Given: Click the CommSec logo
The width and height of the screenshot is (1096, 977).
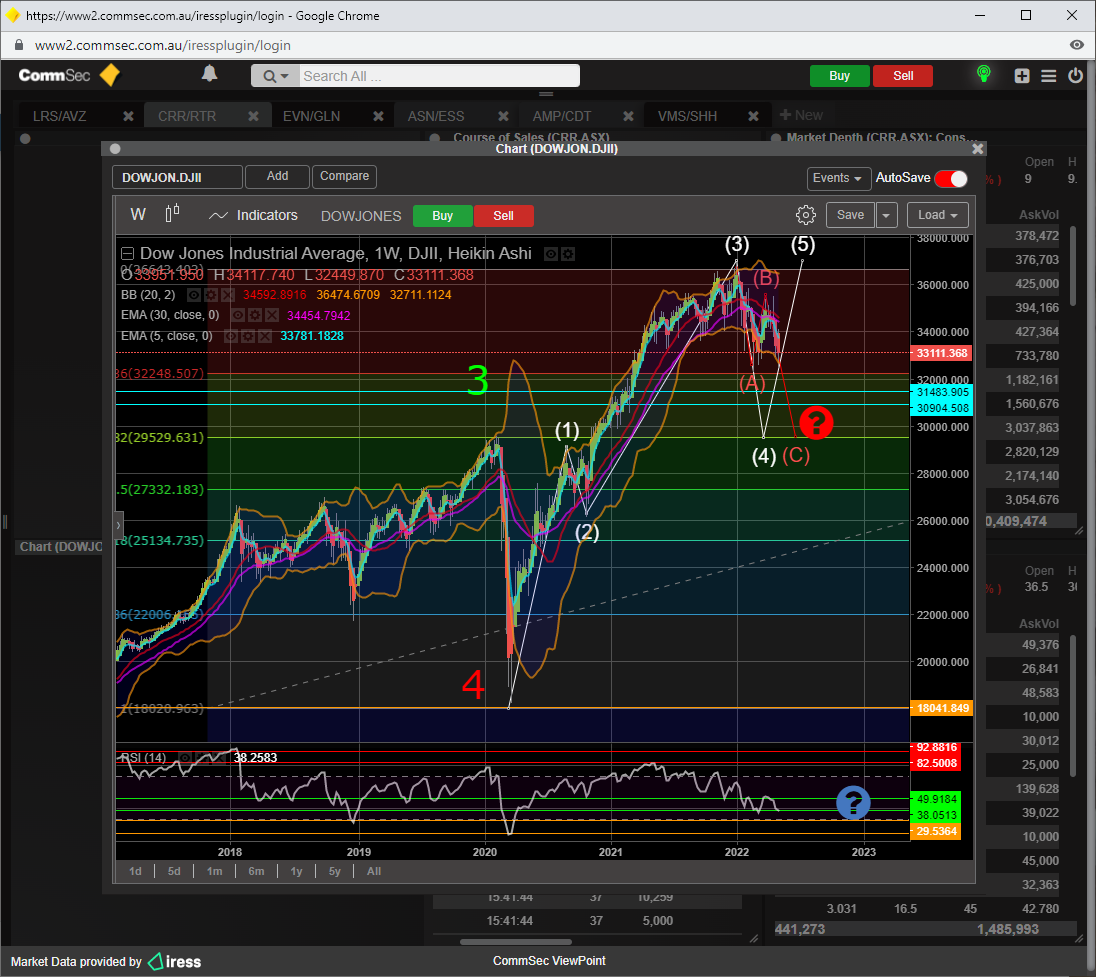Looking at the screenshot, I should [68, 75].
